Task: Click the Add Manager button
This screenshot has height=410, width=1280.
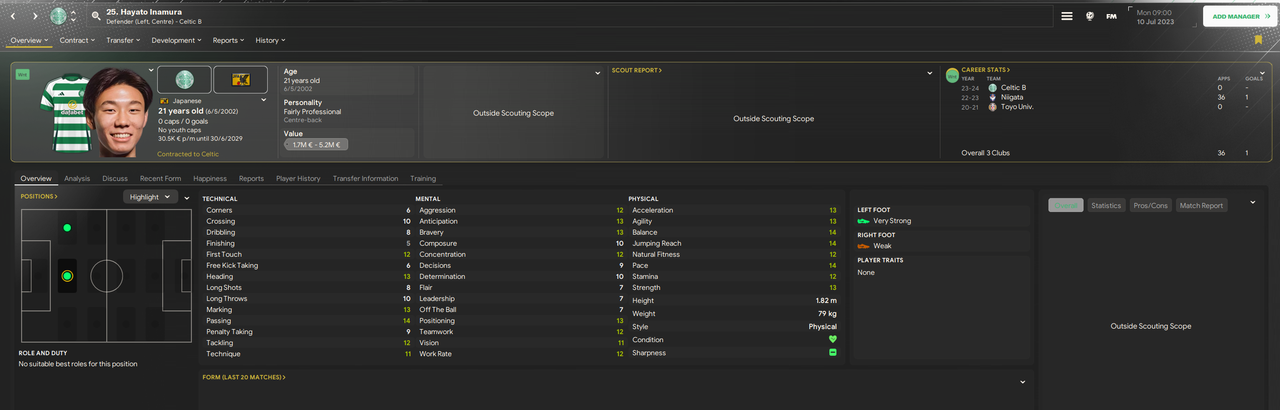Action: (x=1239, y=16)
